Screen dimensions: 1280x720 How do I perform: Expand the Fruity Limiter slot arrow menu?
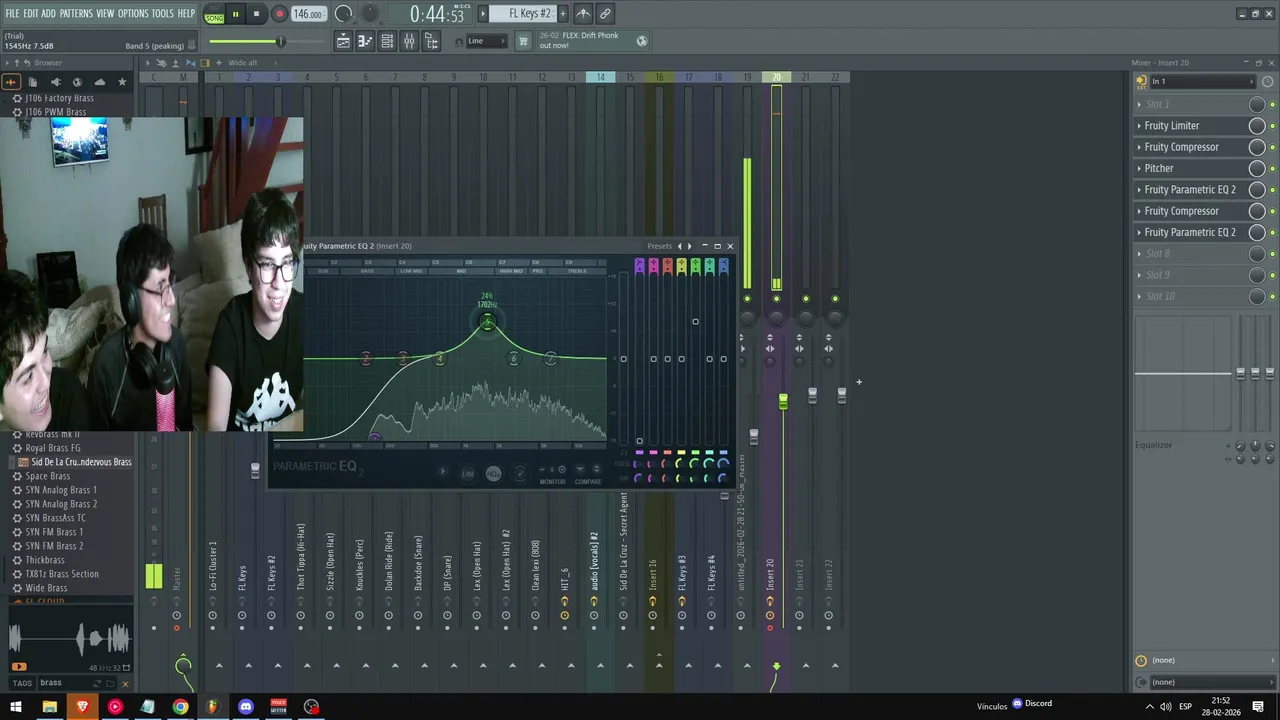point(1139,126)
